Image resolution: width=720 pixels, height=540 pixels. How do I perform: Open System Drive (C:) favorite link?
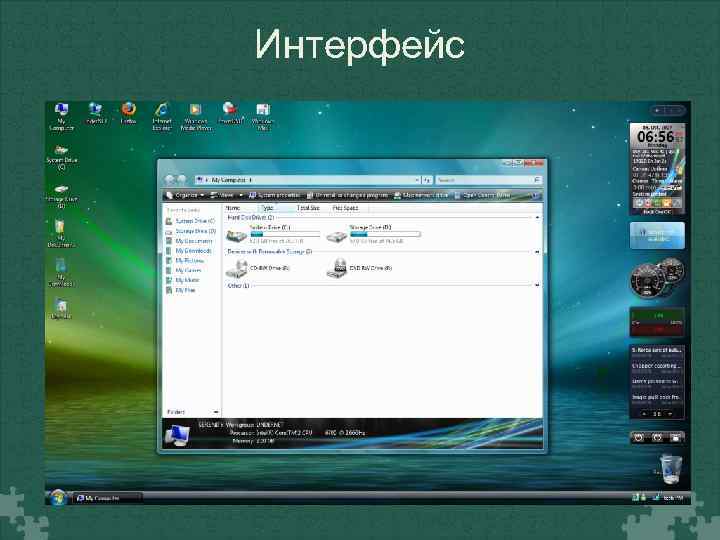tap(190, 221)
